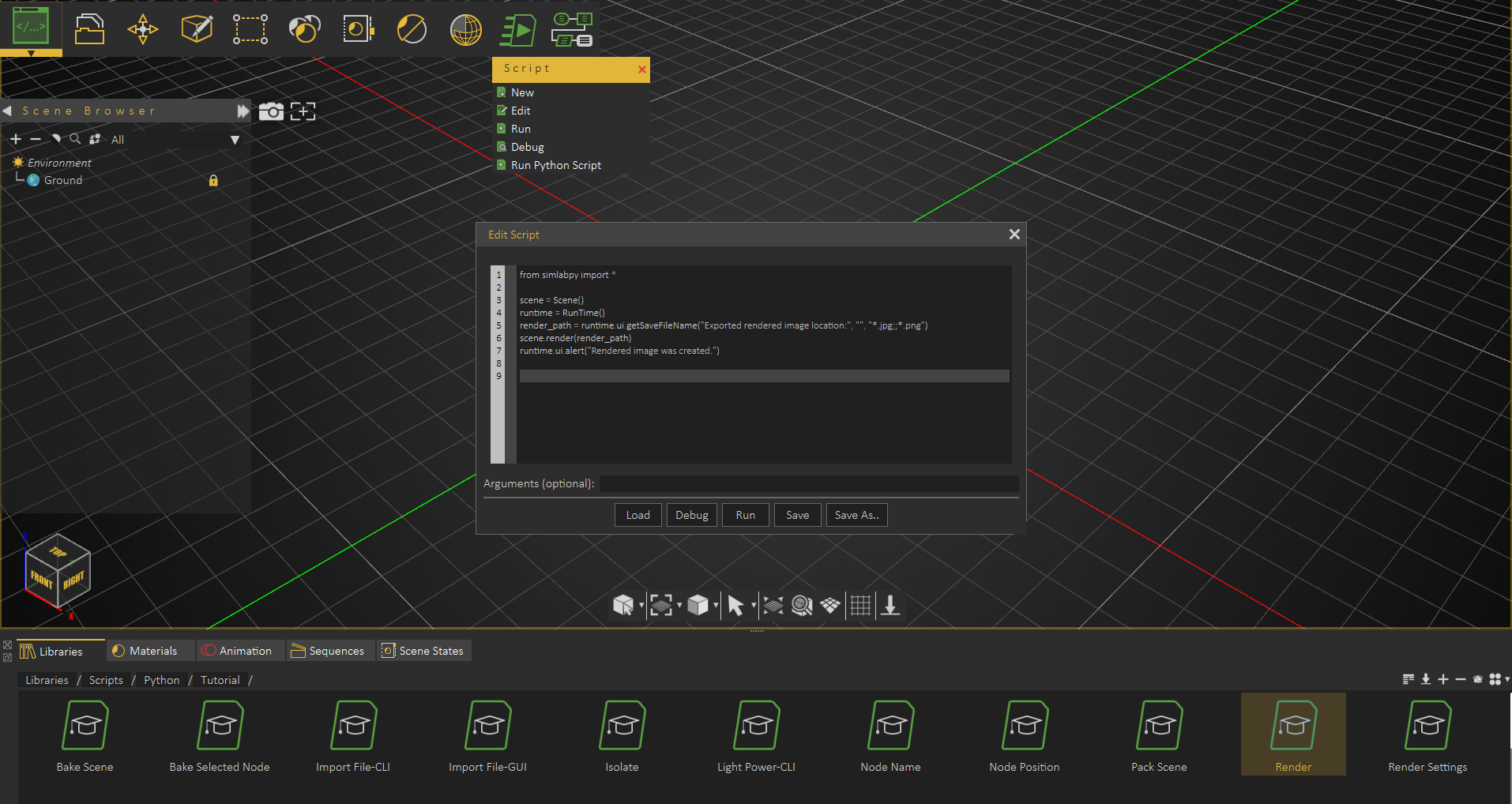Click Scripts in the library breadcrumb path
Image resolution: width=1512 pixels, height=804 pixels.
click(105, 679)
